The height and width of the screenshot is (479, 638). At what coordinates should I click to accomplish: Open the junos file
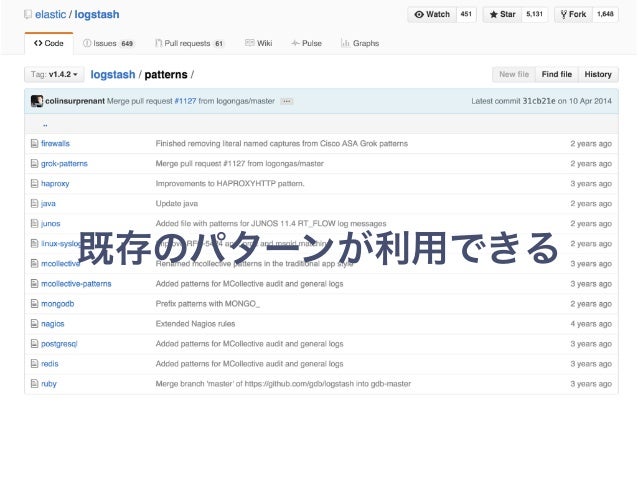50,223
